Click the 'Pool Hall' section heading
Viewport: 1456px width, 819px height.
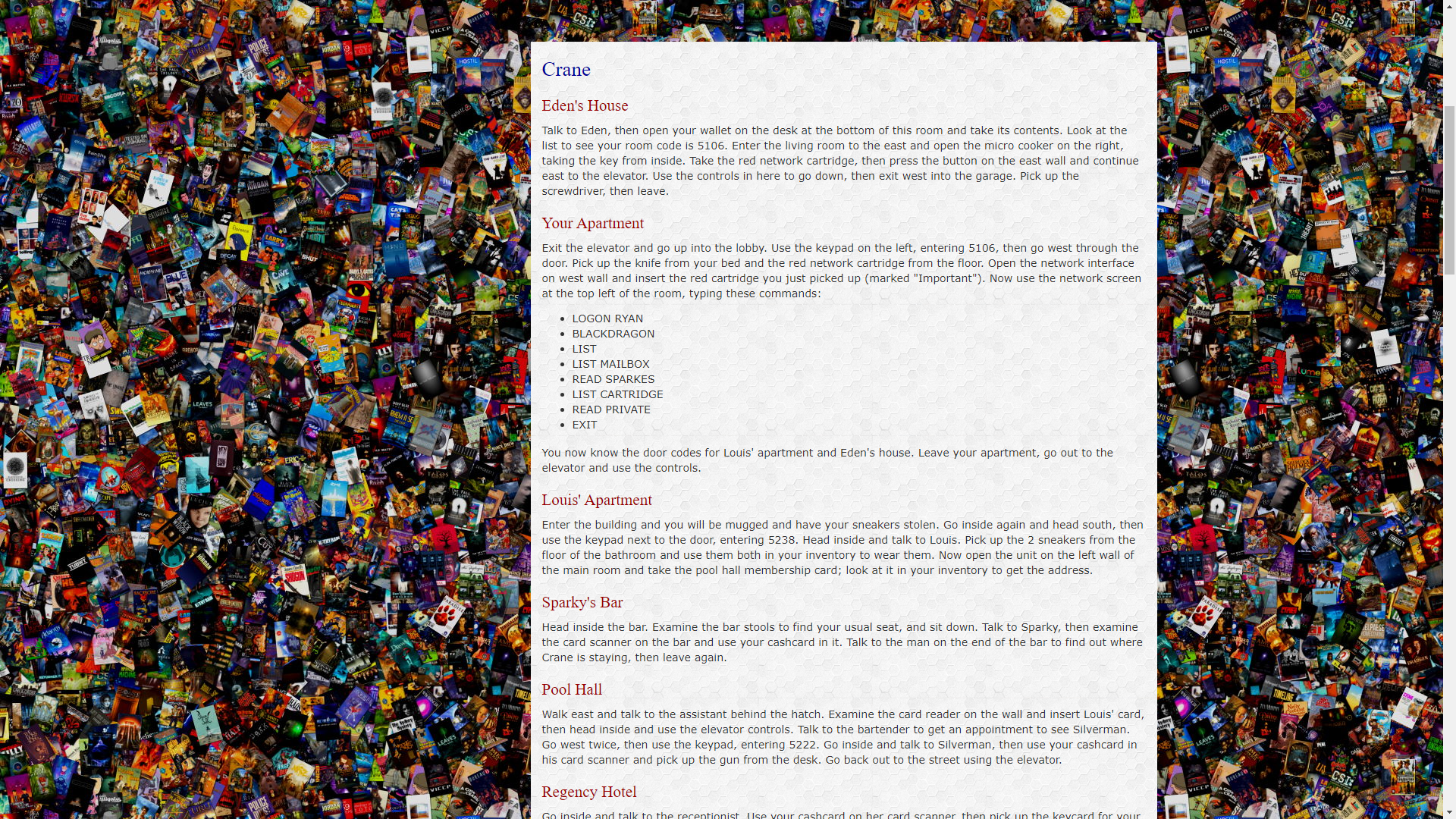pos(571,689)
